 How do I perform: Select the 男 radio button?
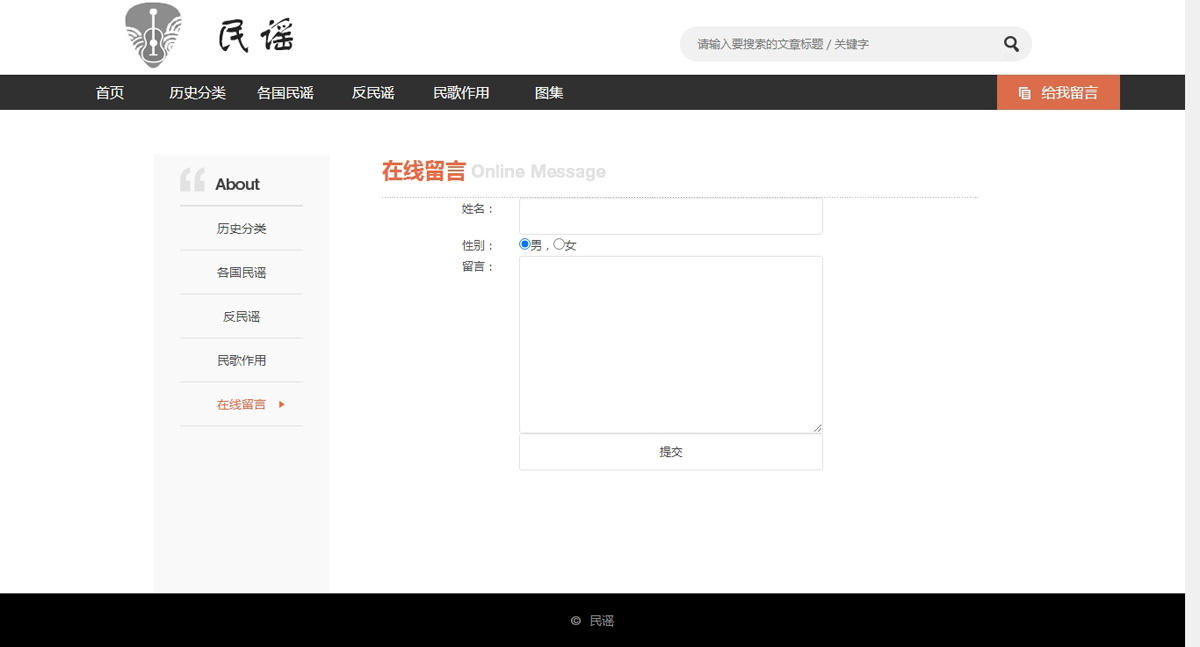[525, 244]
